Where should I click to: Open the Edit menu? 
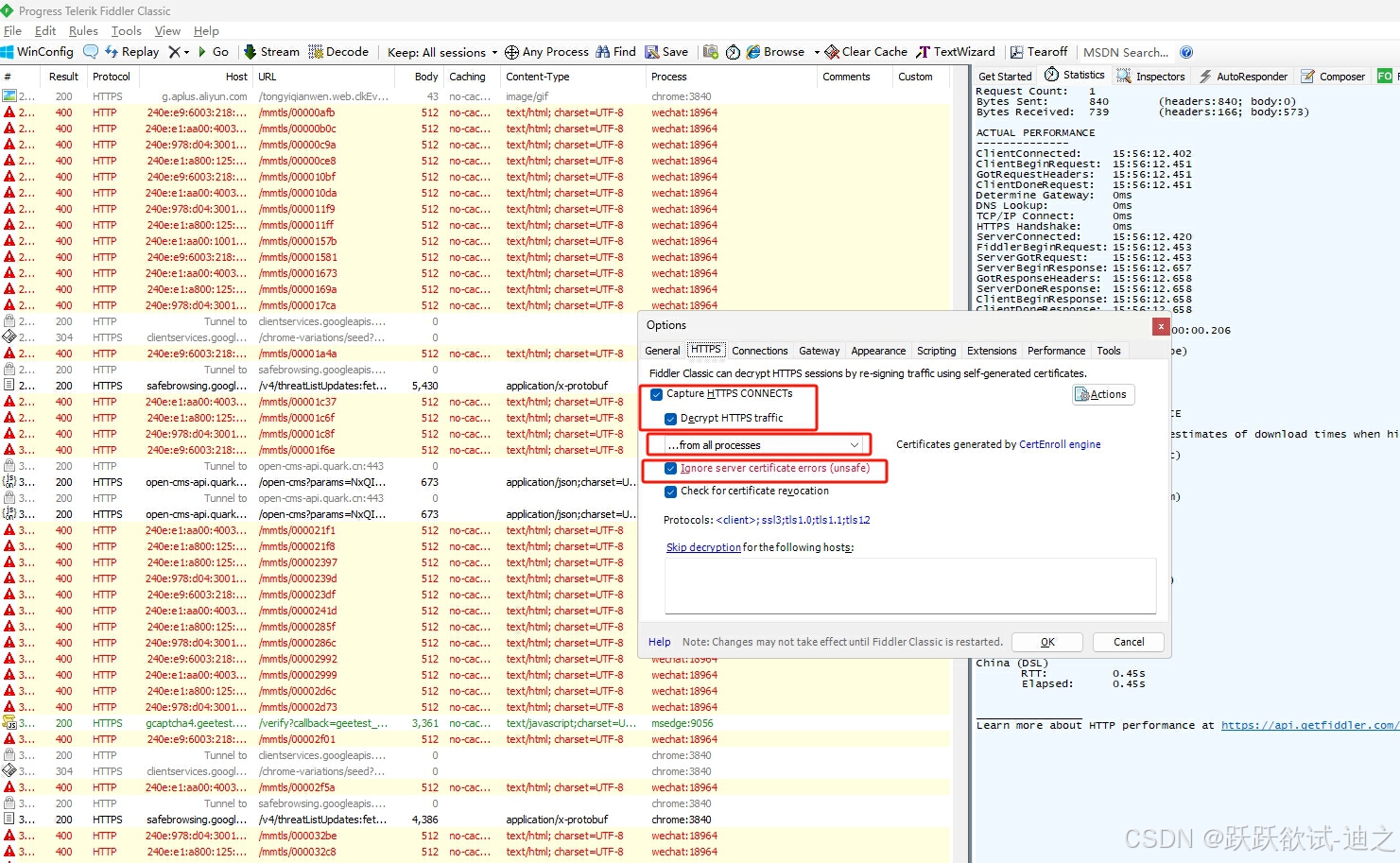point(44,30)
